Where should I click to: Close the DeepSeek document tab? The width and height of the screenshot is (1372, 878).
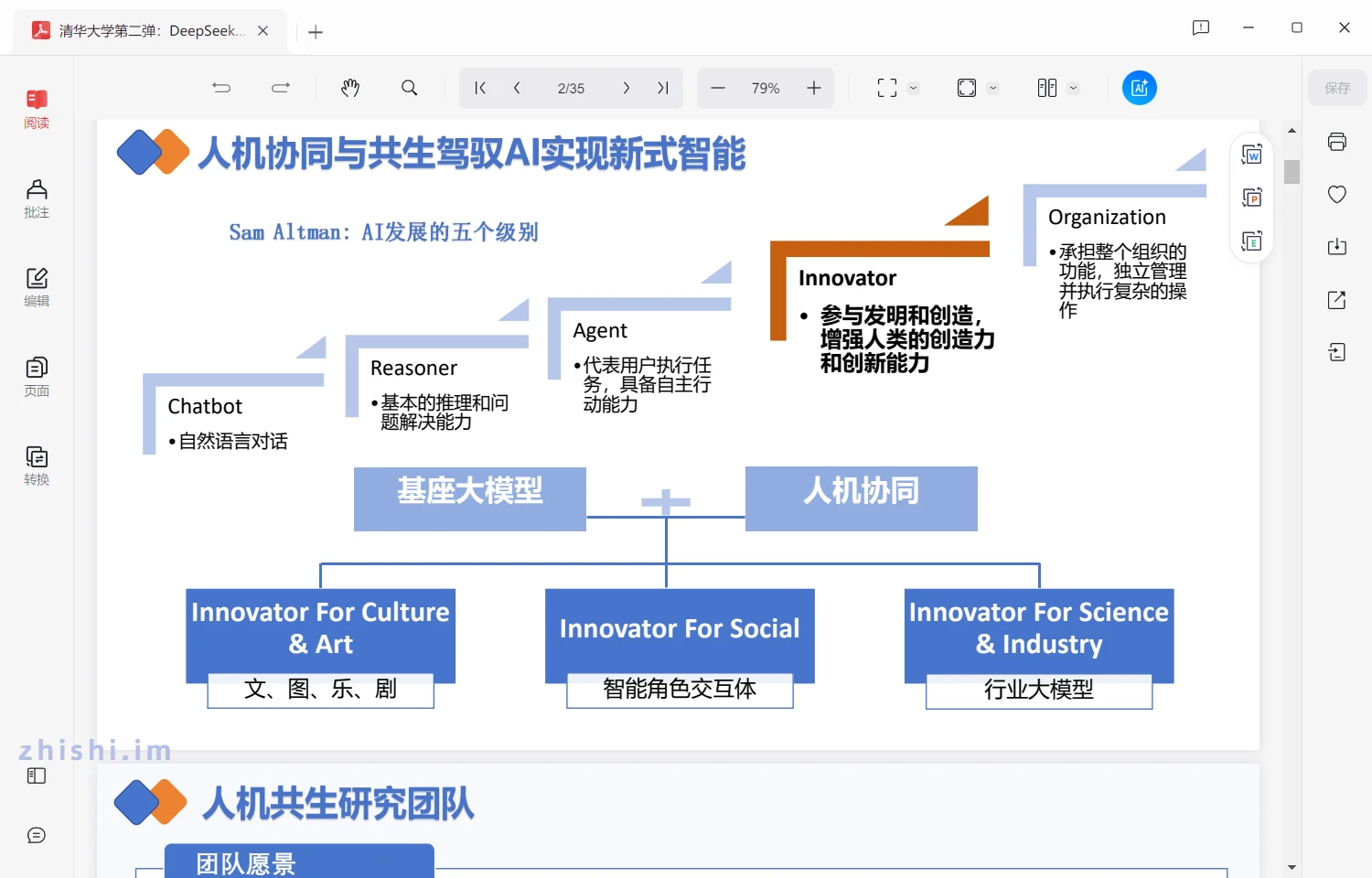tap(263, 31)
